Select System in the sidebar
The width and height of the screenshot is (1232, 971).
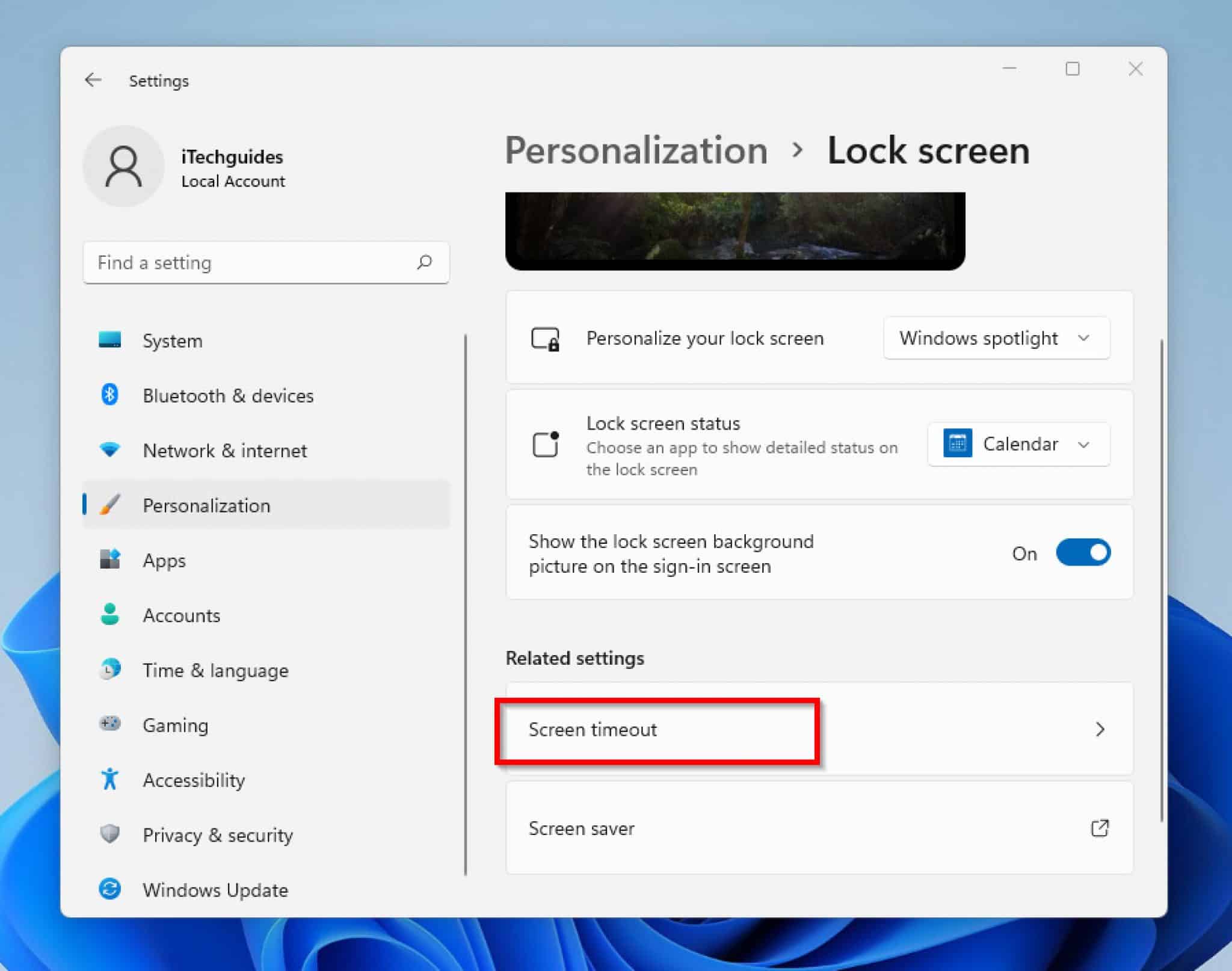pos(172,341)
